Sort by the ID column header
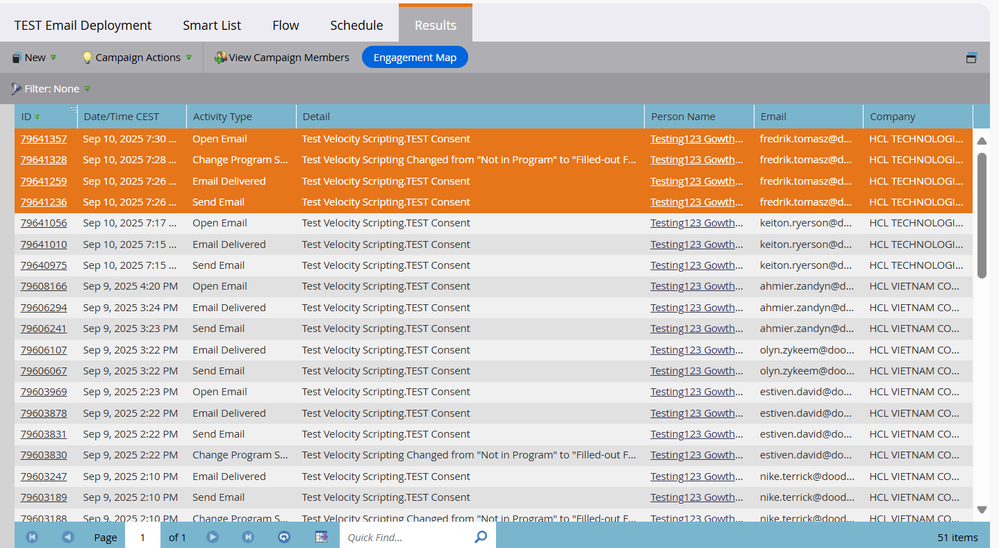 coord(46,117)
